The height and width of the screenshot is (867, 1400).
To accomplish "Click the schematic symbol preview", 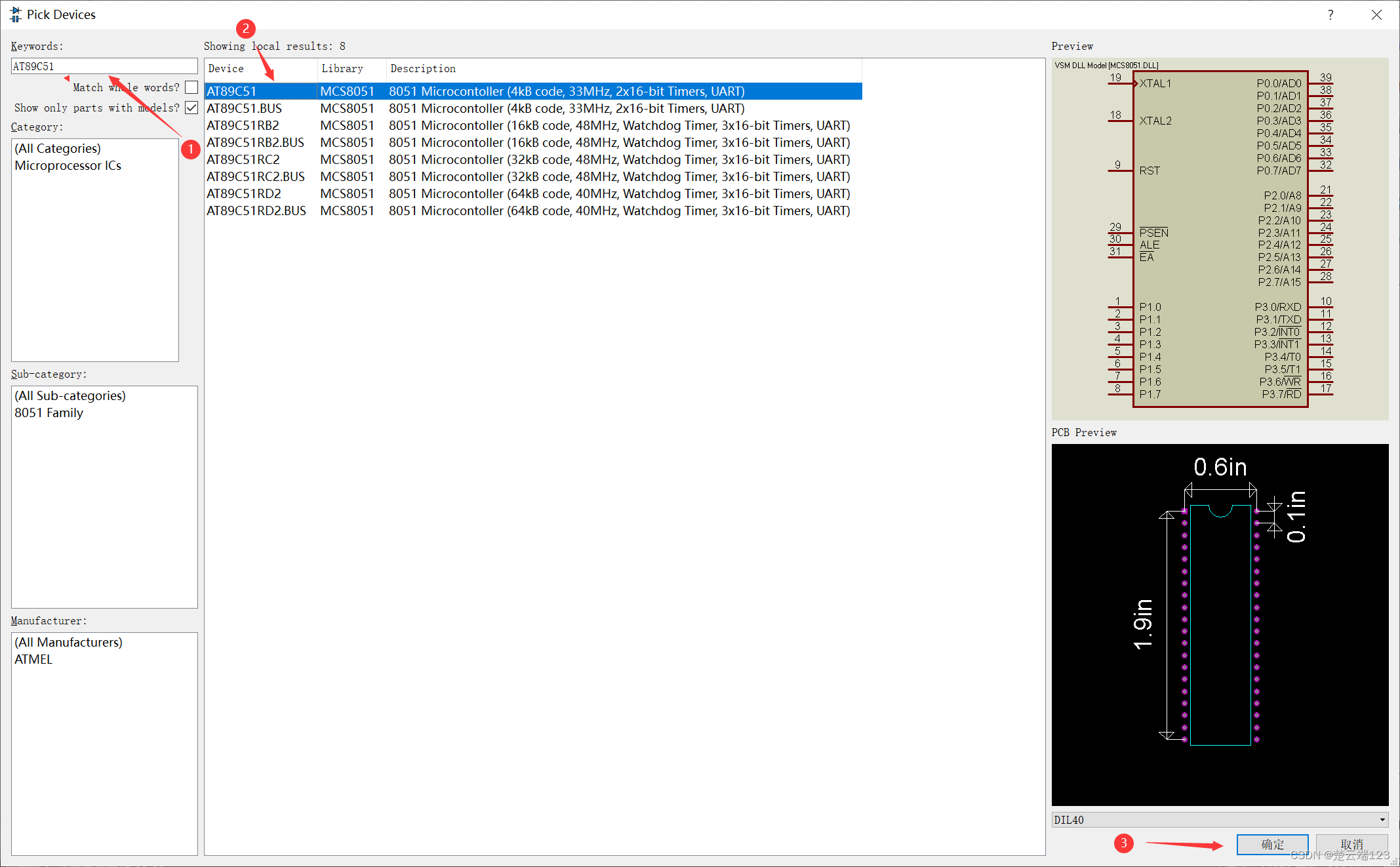I will [x=1220, y=239].
